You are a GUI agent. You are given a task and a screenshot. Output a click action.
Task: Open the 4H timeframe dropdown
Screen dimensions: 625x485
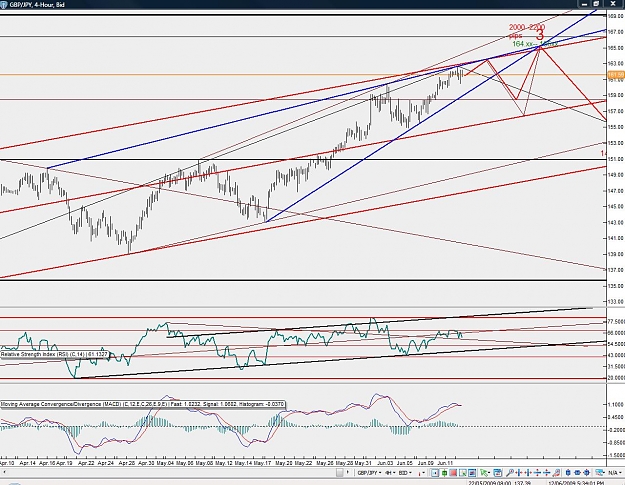(x=390, y=473)
